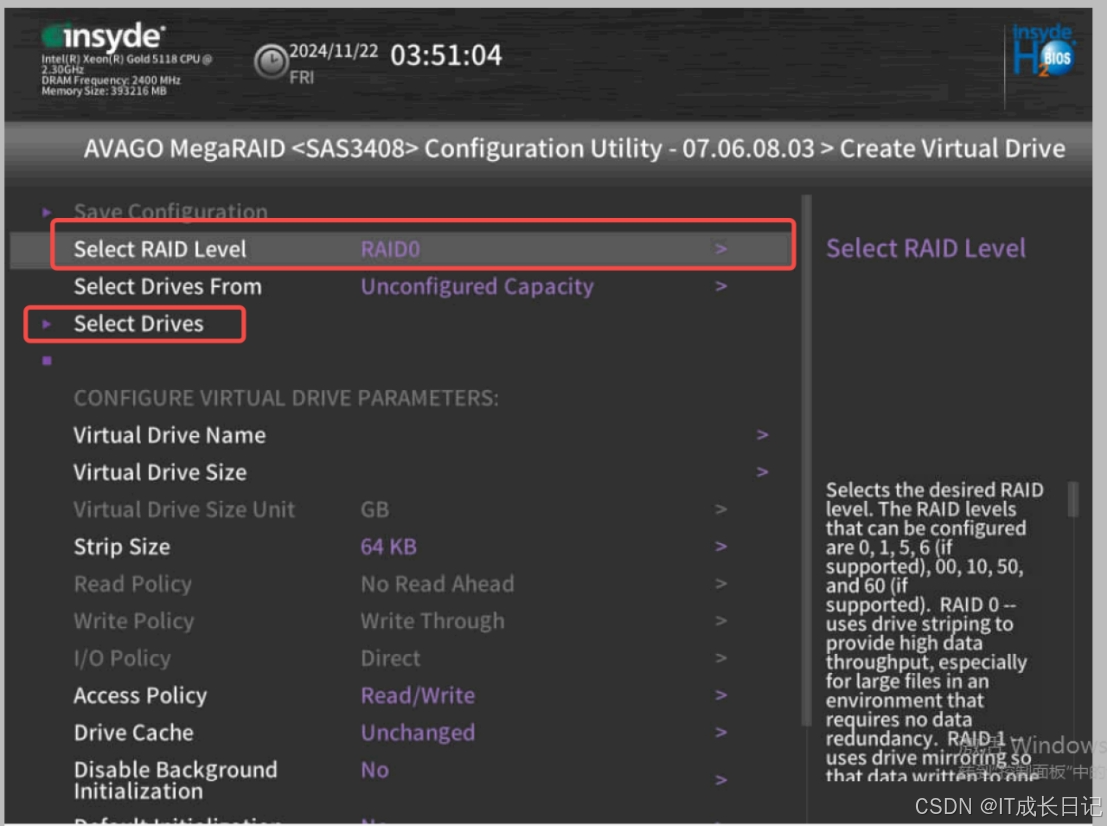Screen dimensions: 1107x827
Task: Open the GB unit dropdown
Action: click(x=375, y=510)
